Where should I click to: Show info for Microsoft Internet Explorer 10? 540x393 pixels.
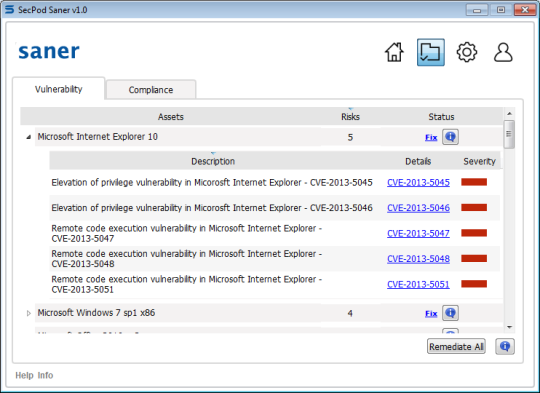coord(450,137)
